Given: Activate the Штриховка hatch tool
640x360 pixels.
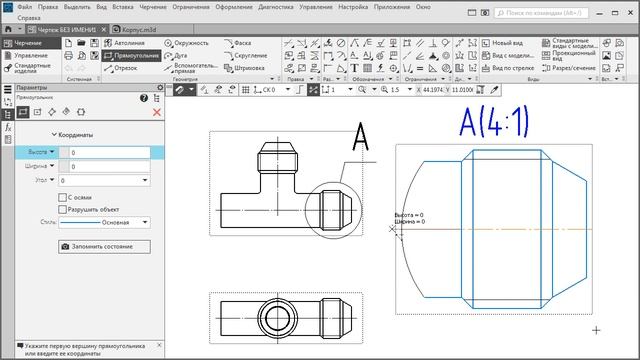Looking at the screenshot, I should pos(244,68).
